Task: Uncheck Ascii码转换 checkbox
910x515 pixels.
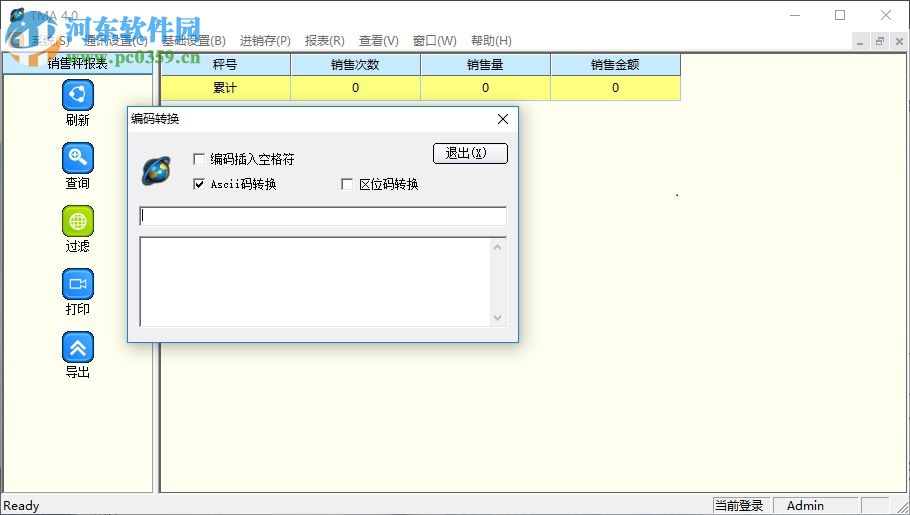Action: click(199, 184)
